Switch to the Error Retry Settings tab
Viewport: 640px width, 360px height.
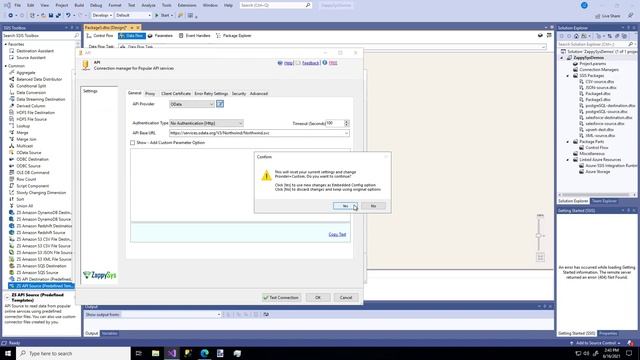tap(211, 93)
